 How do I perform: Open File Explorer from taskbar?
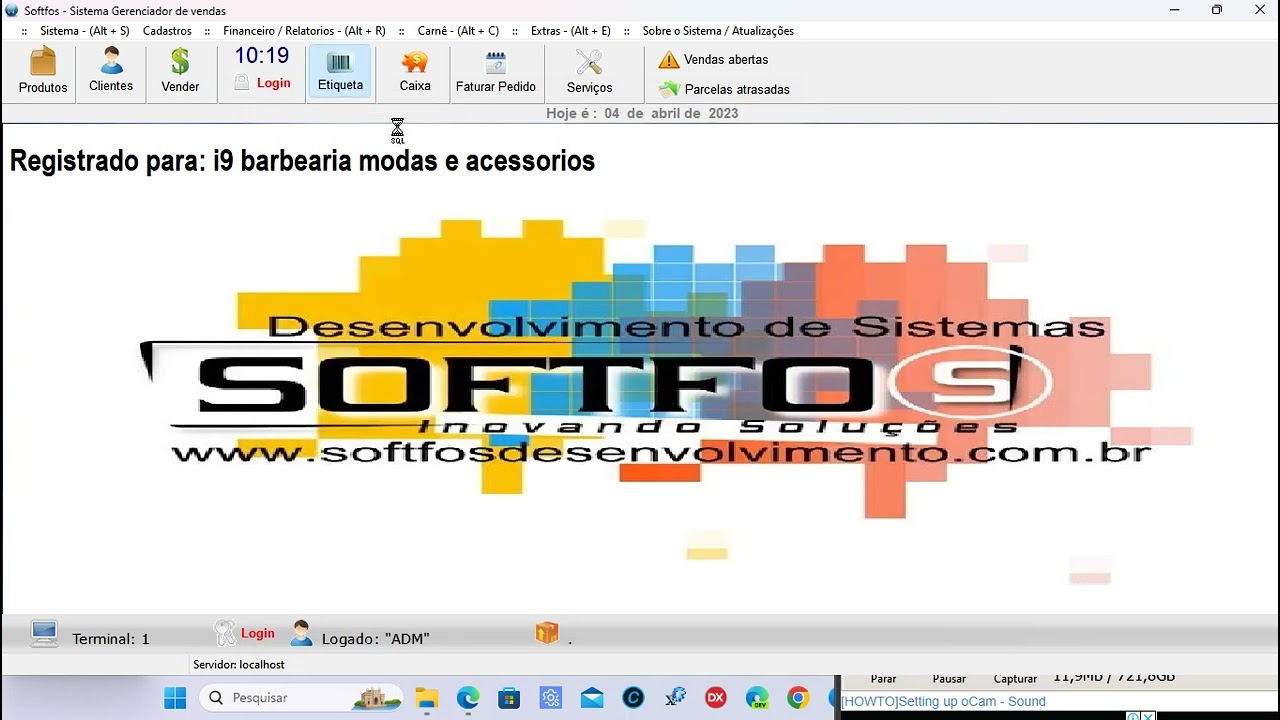pos(427,698)
